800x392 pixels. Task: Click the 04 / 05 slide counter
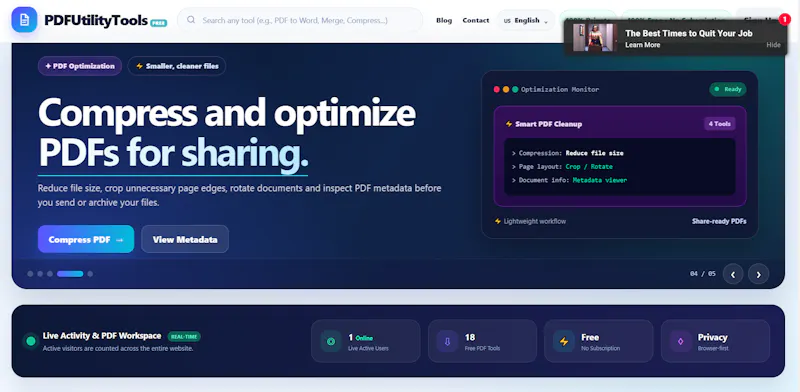703,274
